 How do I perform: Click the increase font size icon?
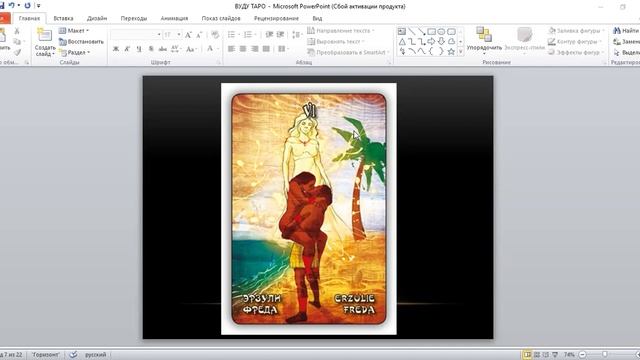pos(188,35)
